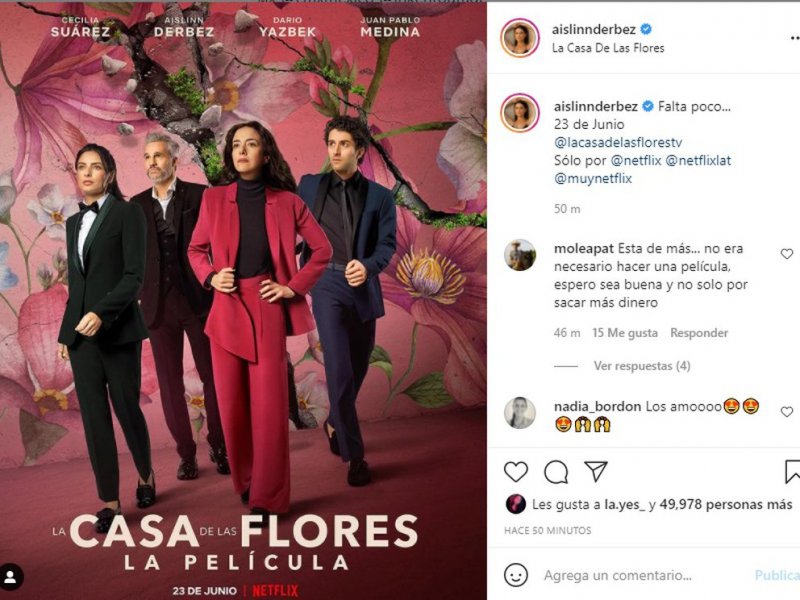
Task: Click the tagged people icon on the poster
Action: [x=10, y=578]
